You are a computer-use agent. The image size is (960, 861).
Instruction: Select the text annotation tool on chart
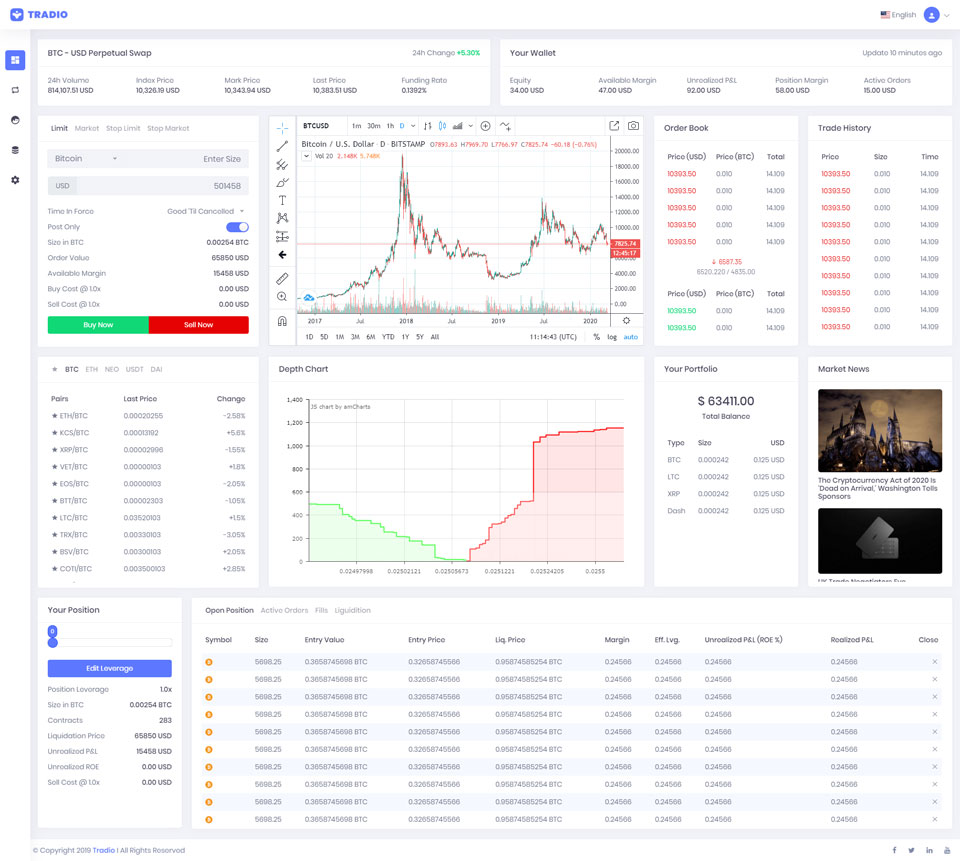[282, 200]
